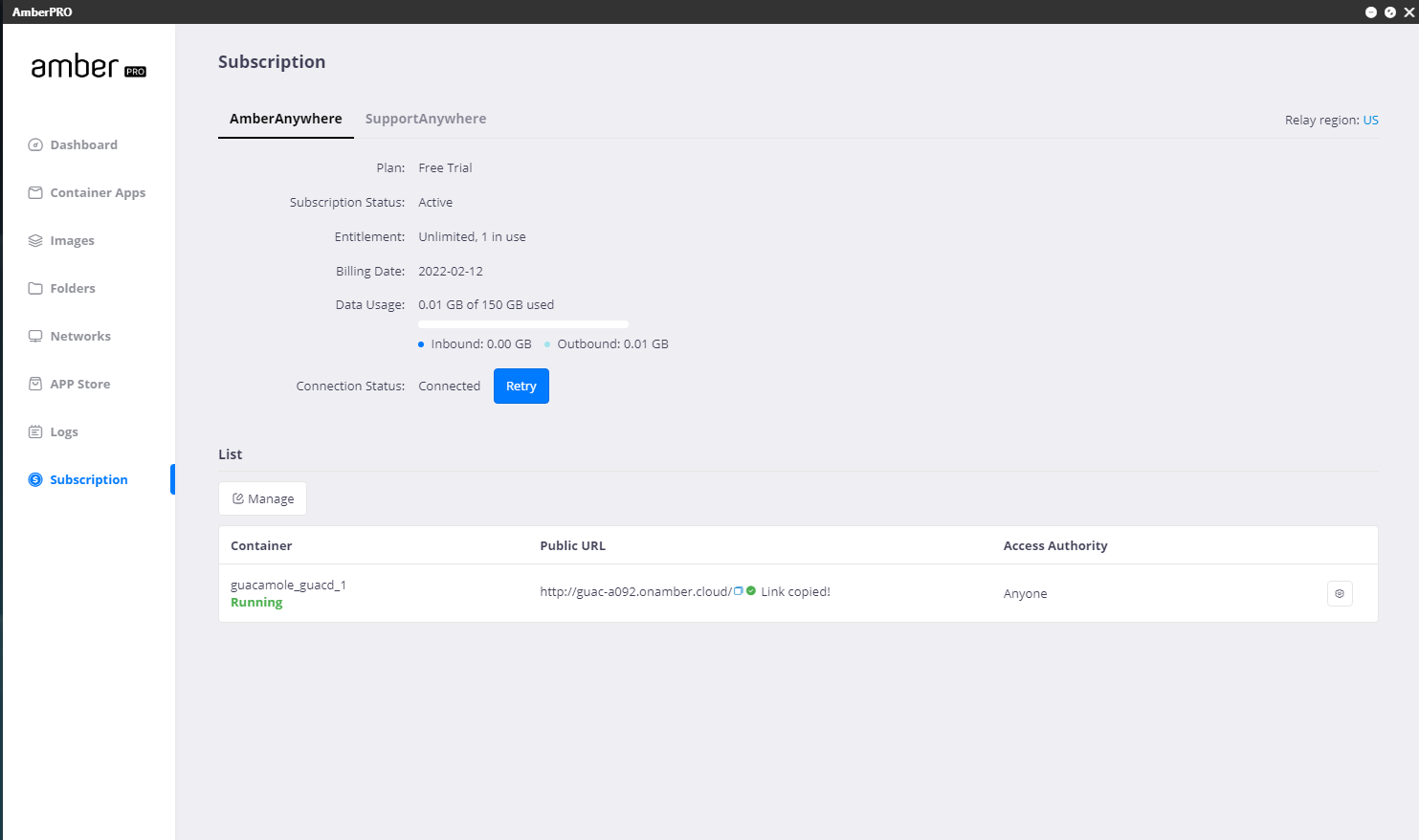The height and width of the screenshot is (840, 1419).
Task: Click the AmberPRO title bar text
Action: click(x=42, y=11)
